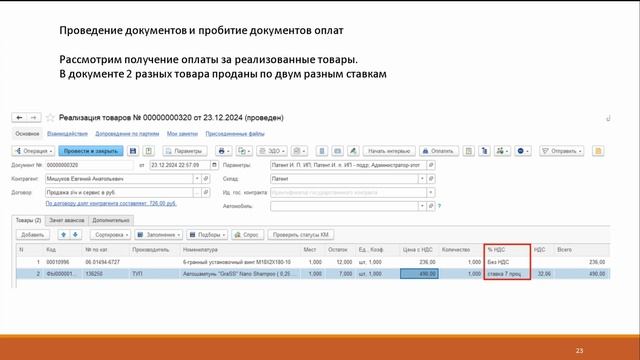This screenshot has width=640, height=360.
Task: Select the Зачет авансов tab
Action: (67, 220)
